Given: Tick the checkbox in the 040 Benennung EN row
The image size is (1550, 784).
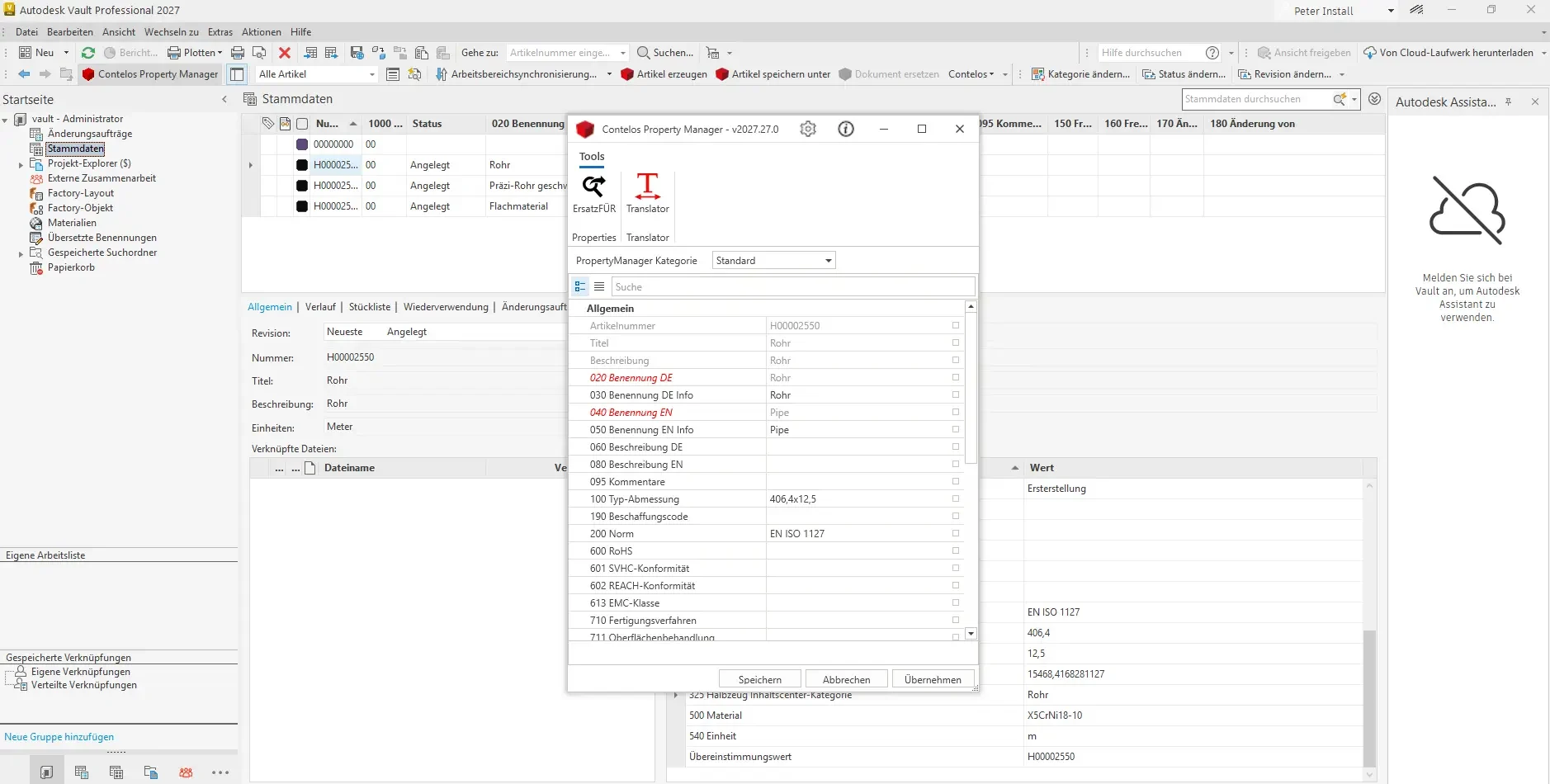Looking at the screenshot, I should point(956,412).
